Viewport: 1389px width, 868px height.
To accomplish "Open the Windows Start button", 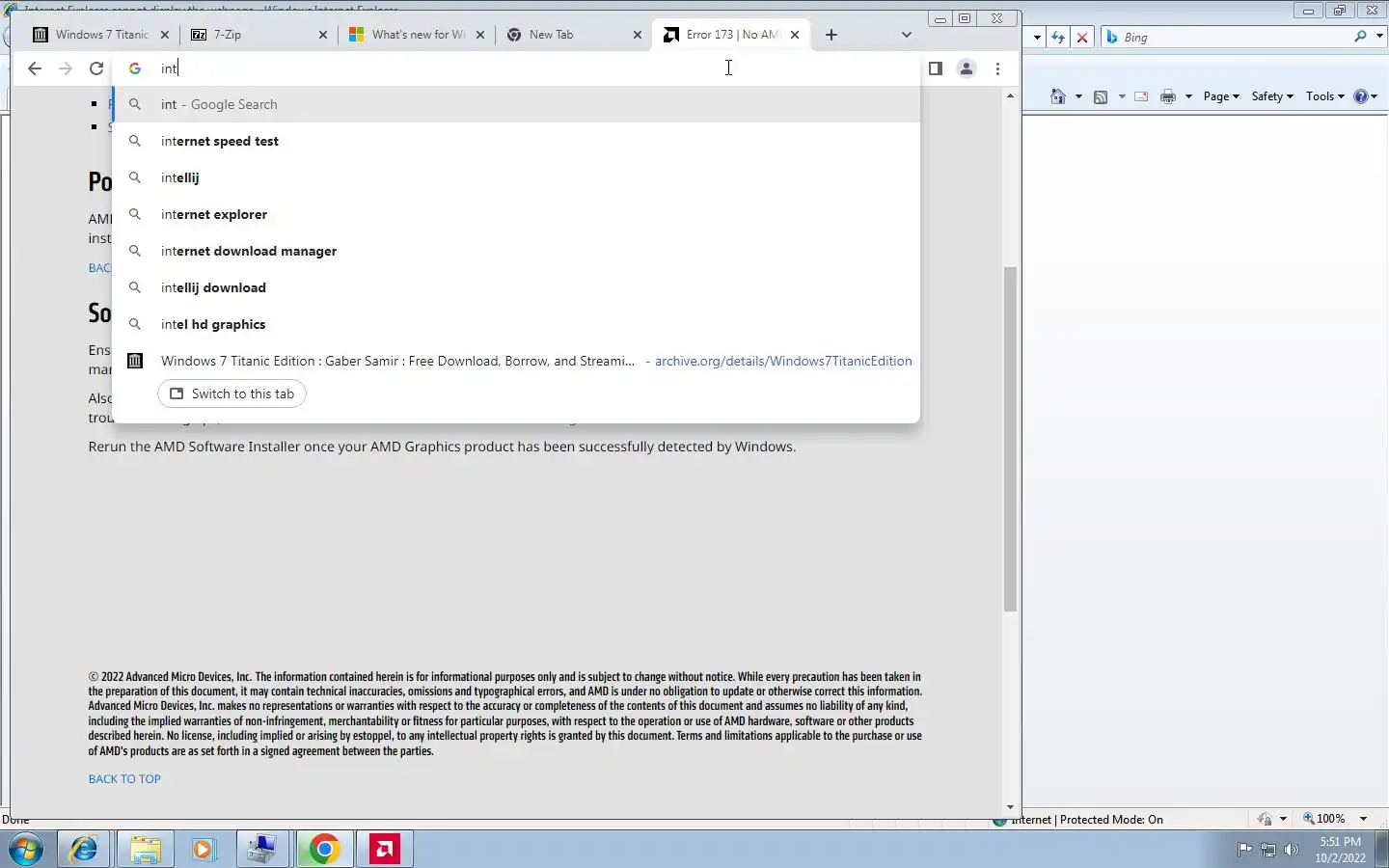I will pyautogui.click(x=26, y=850).
